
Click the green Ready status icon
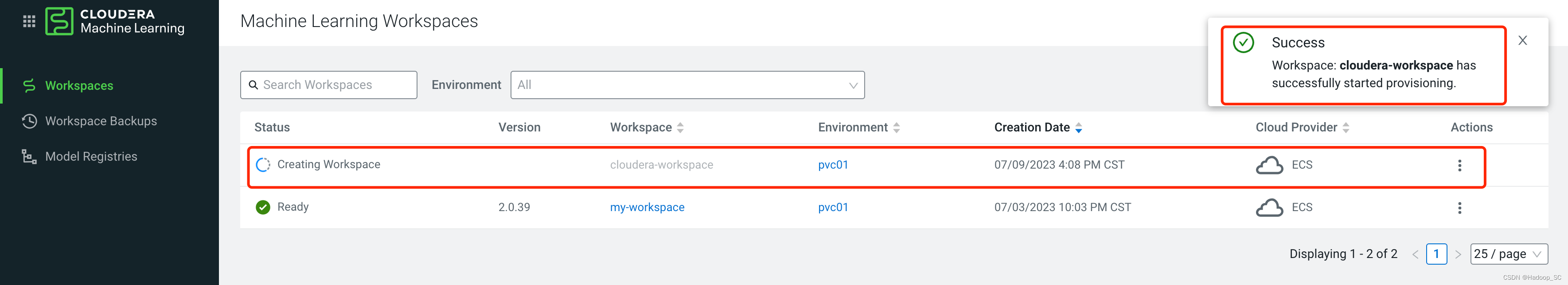coord(263,207)
